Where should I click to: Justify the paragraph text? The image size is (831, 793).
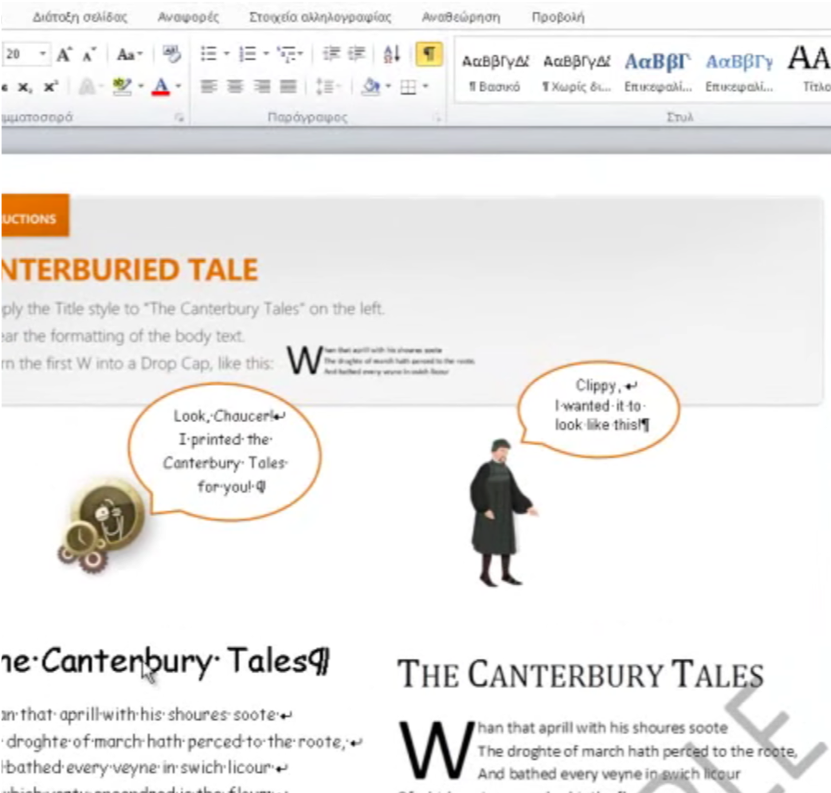click(x=288, y=86)
